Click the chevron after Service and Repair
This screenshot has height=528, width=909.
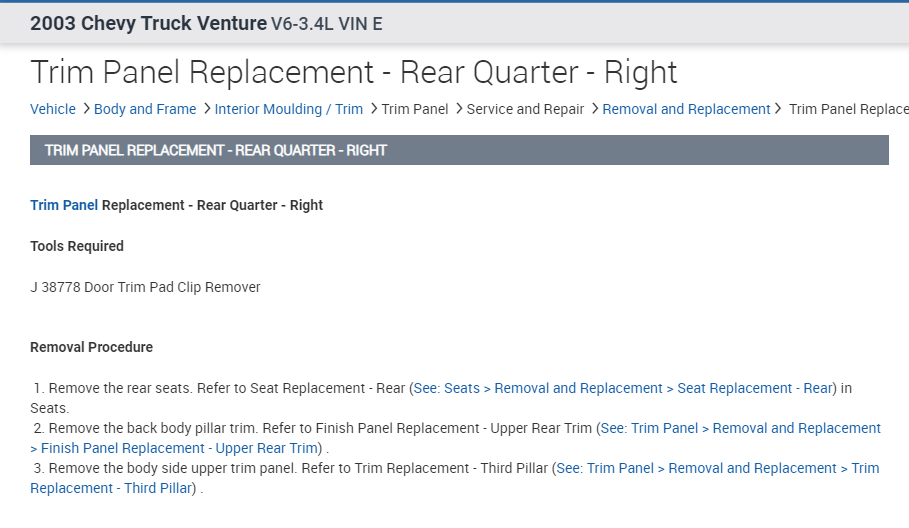click(594, 108)
